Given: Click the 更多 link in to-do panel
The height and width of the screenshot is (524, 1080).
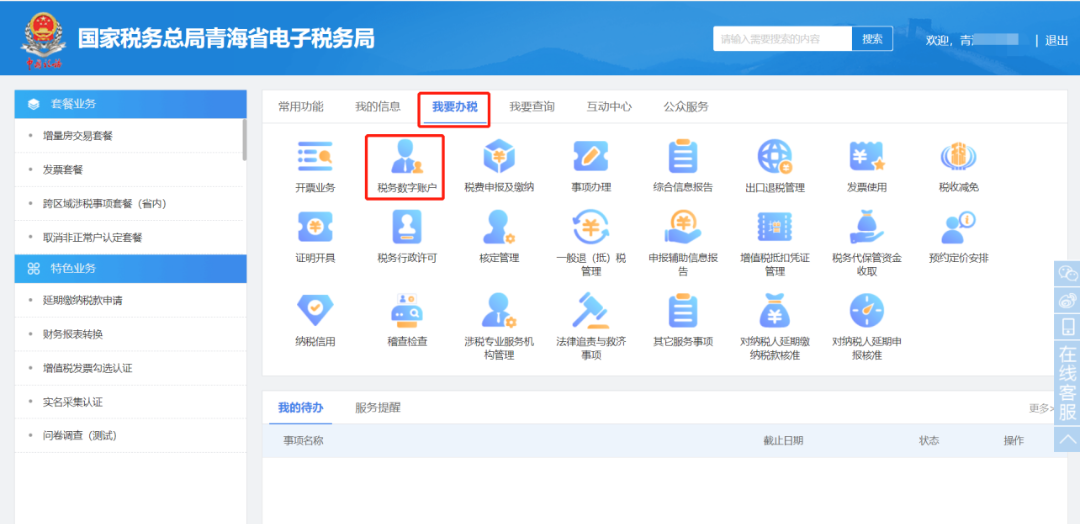Looking at the screenshot, I should pos(1041,408).
